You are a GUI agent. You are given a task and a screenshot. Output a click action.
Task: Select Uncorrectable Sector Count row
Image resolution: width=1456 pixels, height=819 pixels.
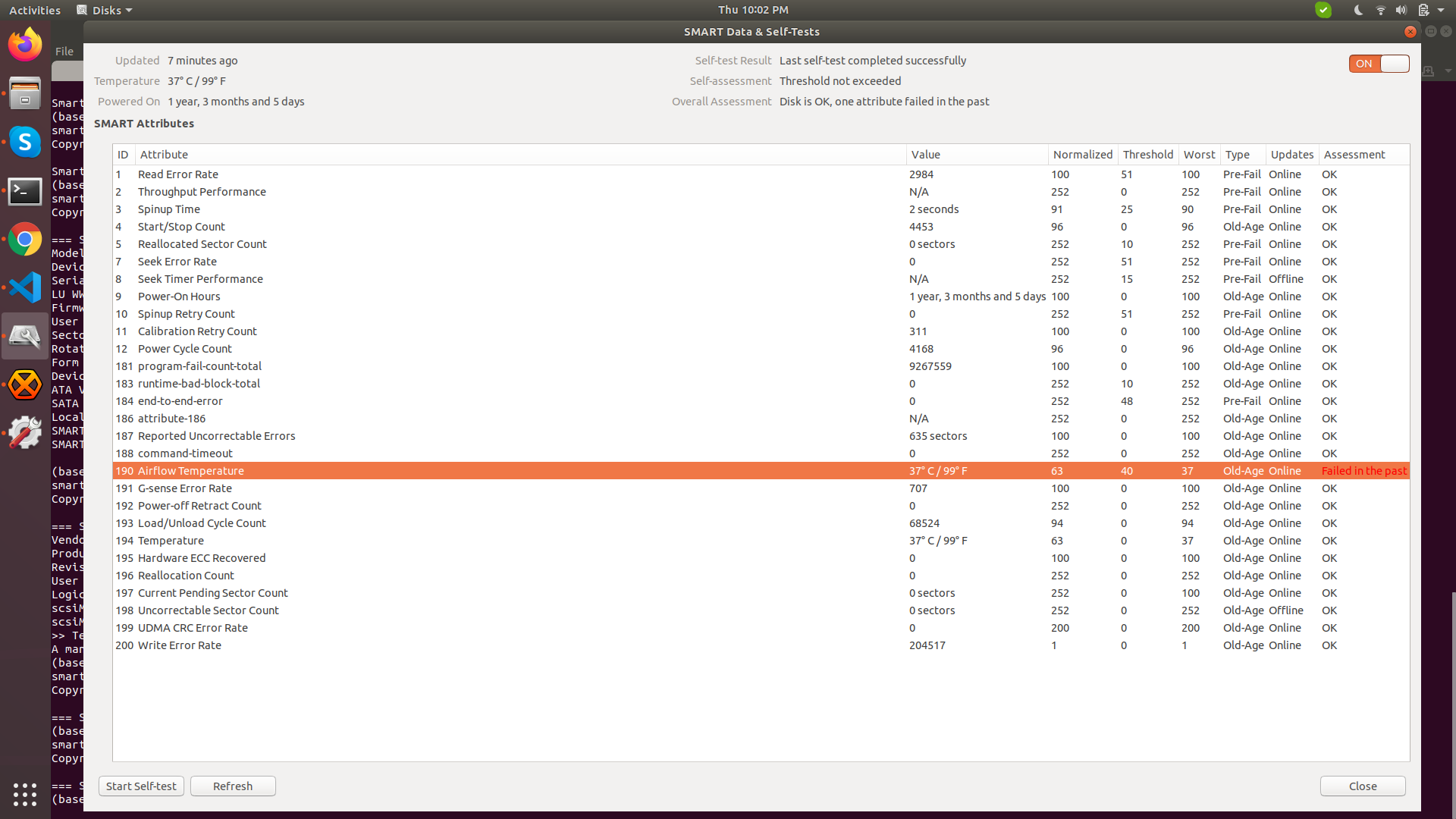(761, 610)
